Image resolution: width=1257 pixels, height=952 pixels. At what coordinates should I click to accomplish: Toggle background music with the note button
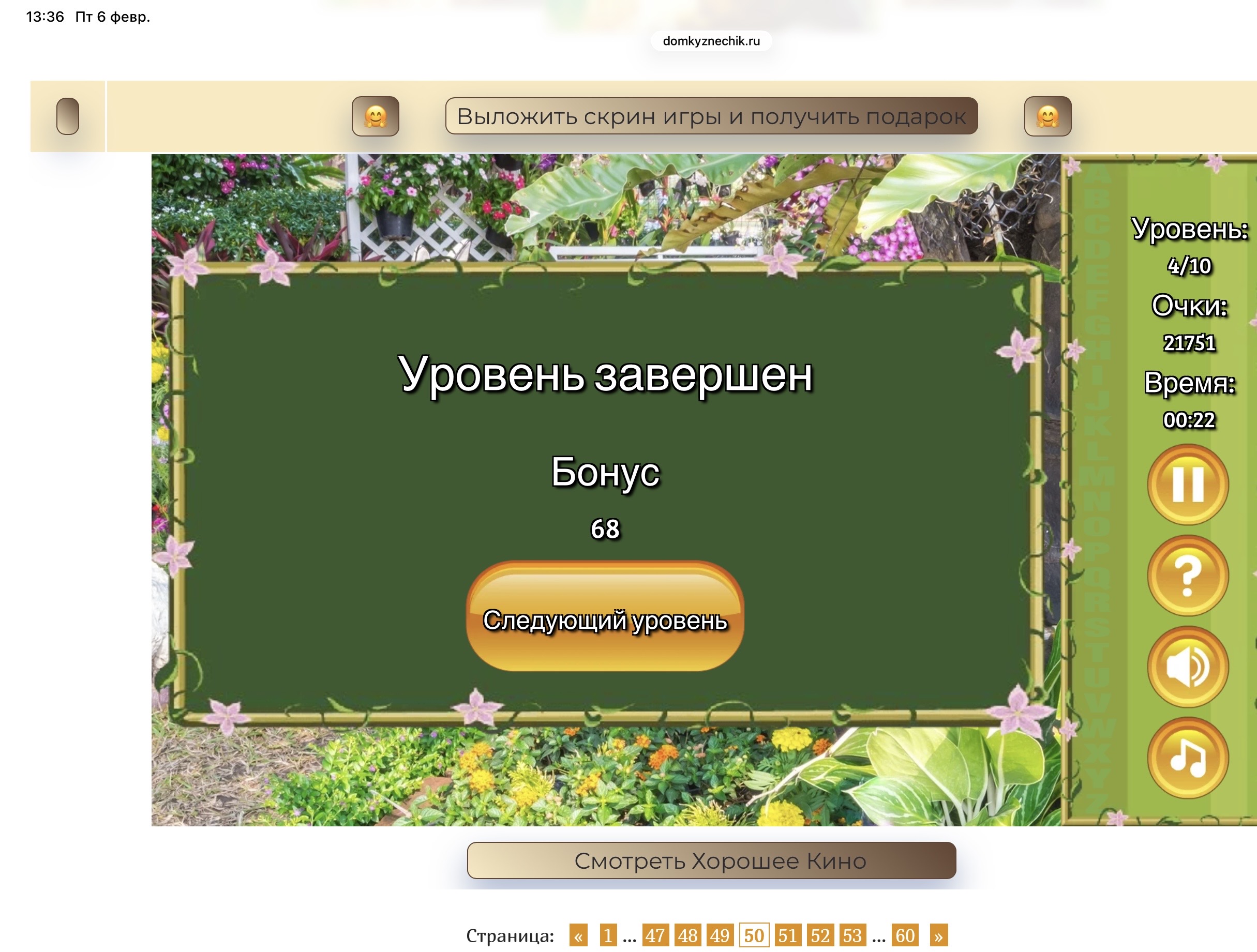(x=1188, y=758)
